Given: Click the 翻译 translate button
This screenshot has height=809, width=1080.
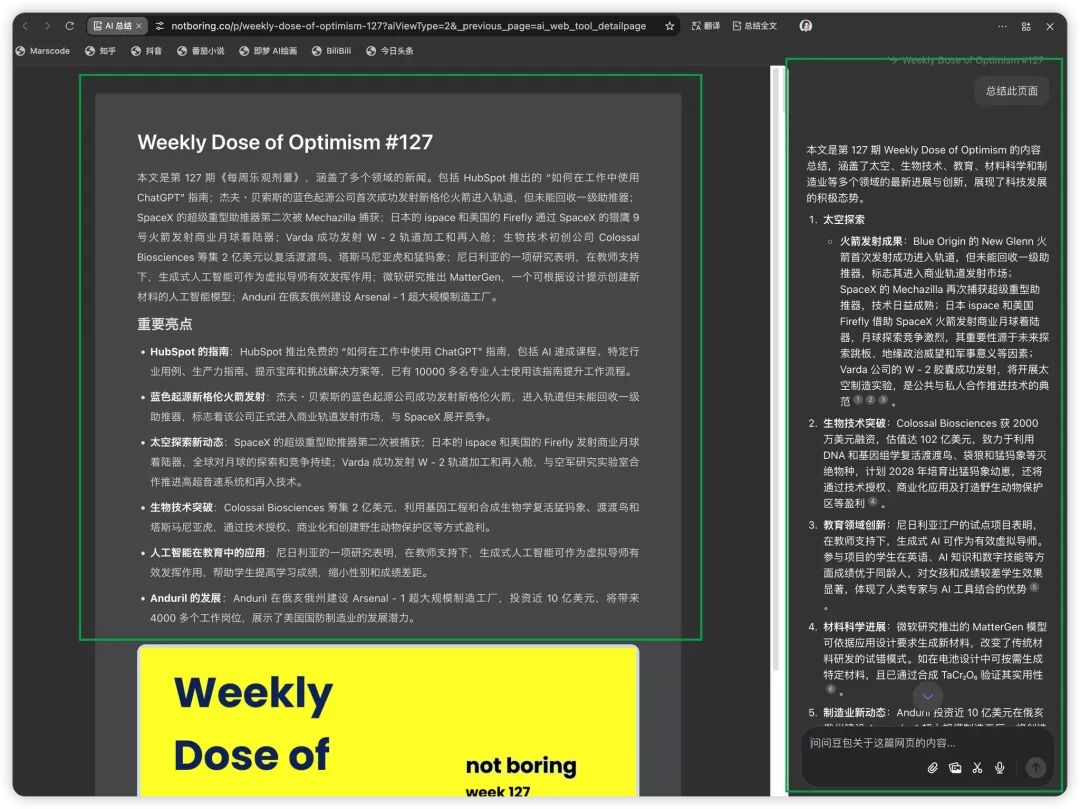Looking at the screenshot, I should (x=706, y=26).
